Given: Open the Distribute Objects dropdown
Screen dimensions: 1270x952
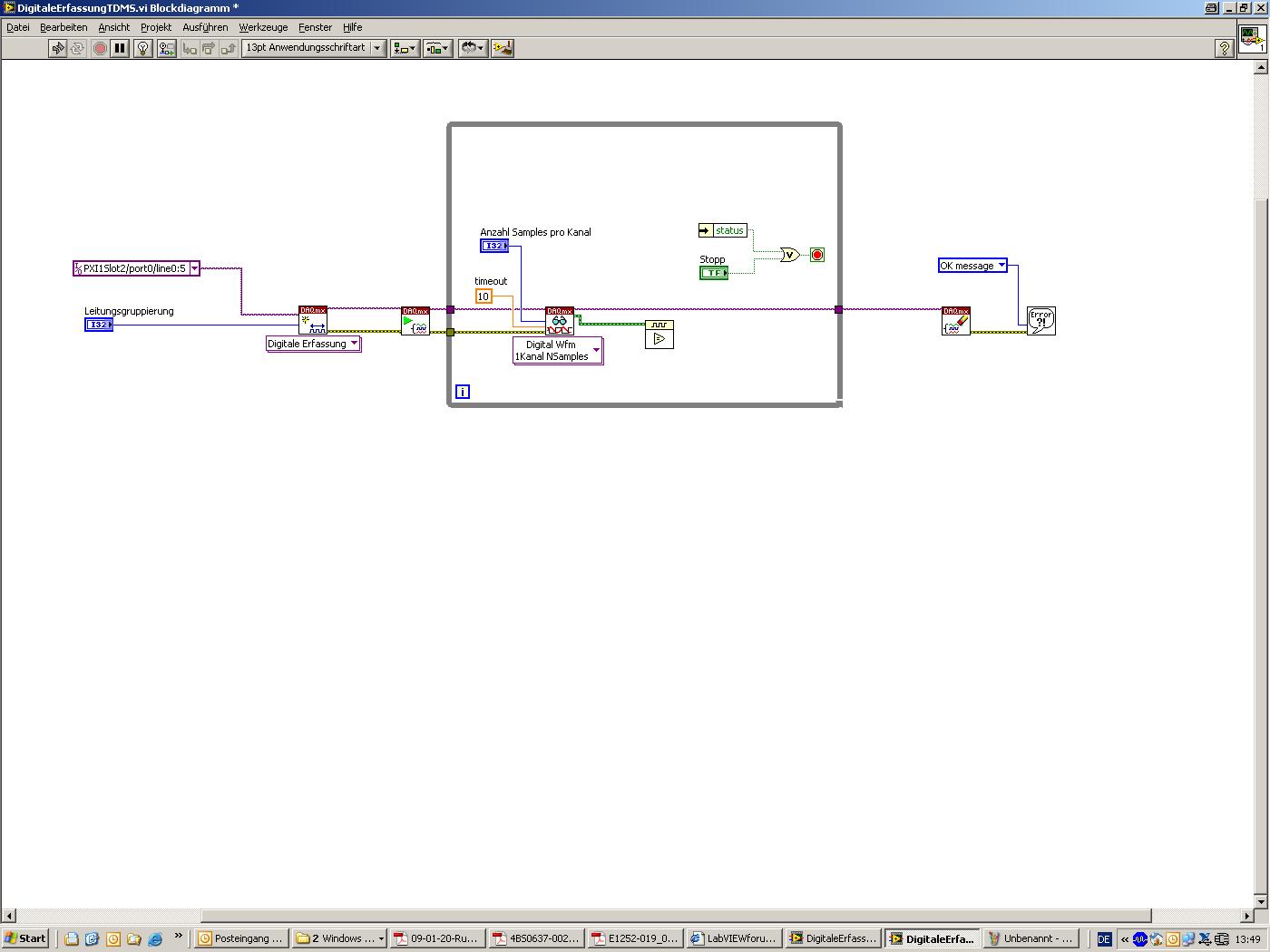Looking at the screenshot, I should click(438, 48).
